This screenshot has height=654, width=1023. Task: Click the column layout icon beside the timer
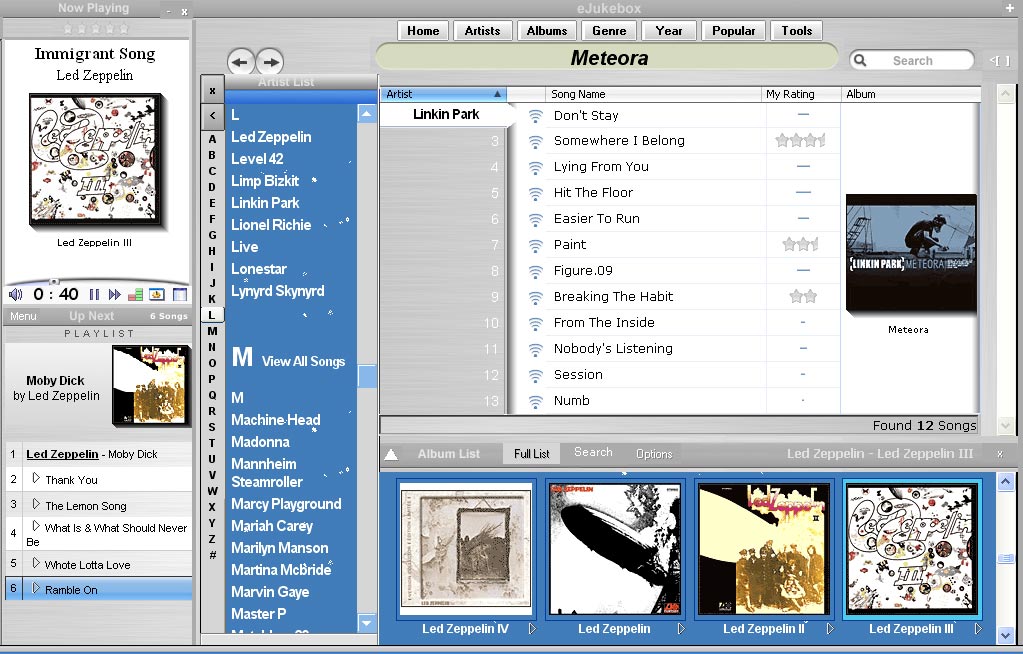[x=180, y=294]
